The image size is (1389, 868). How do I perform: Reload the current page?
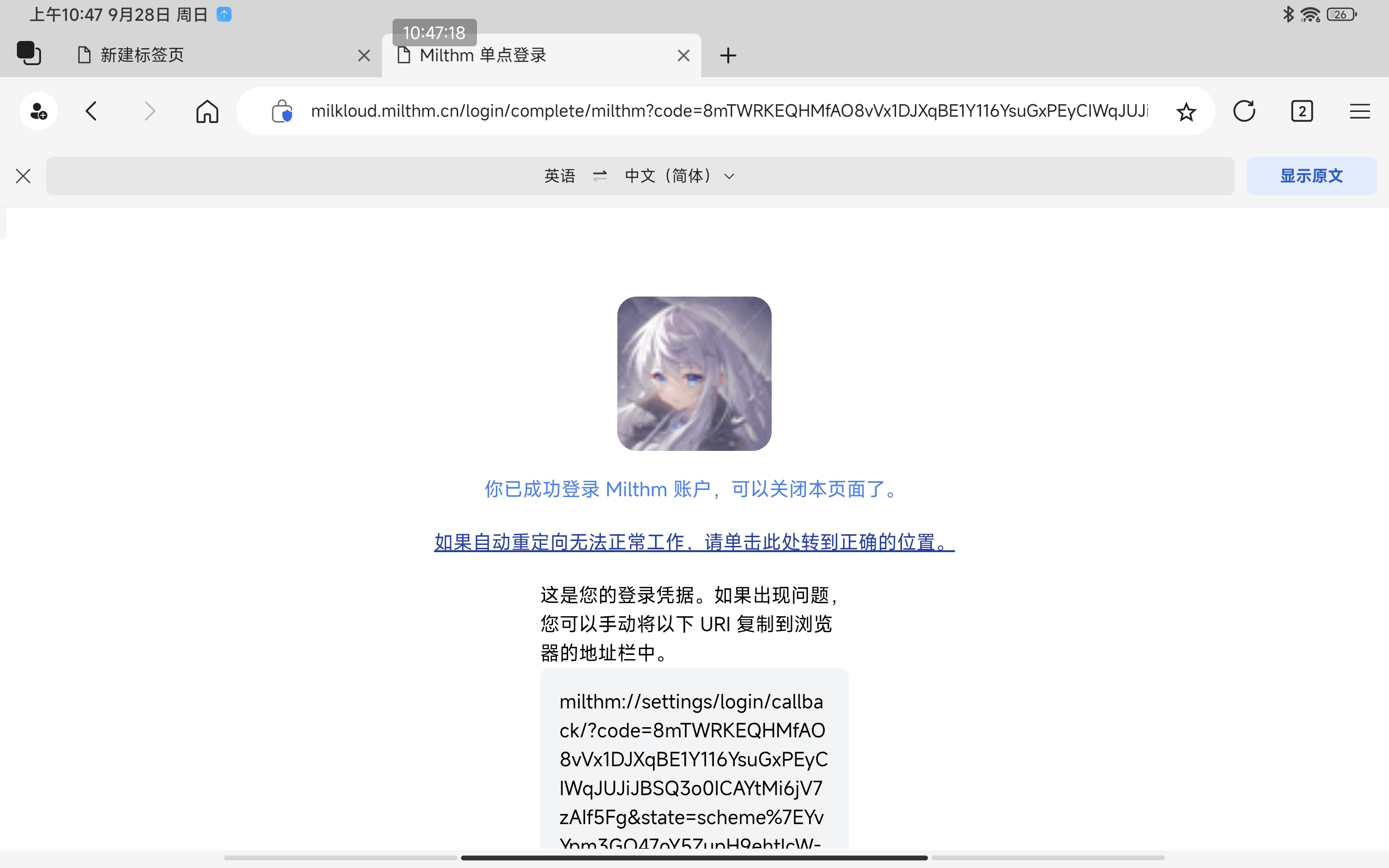pyautogui.click(x=1244, y=111)
